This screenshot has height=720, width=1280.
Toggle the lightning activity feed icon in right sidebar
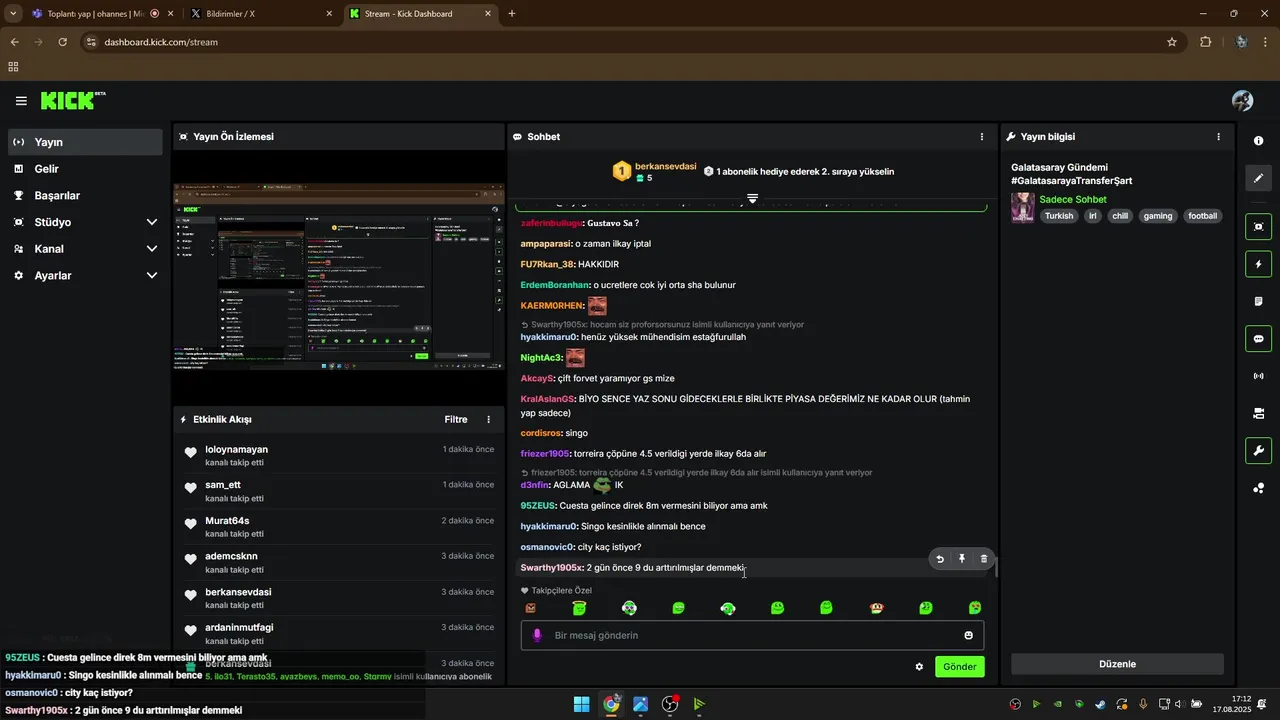tap(1258, 264)
